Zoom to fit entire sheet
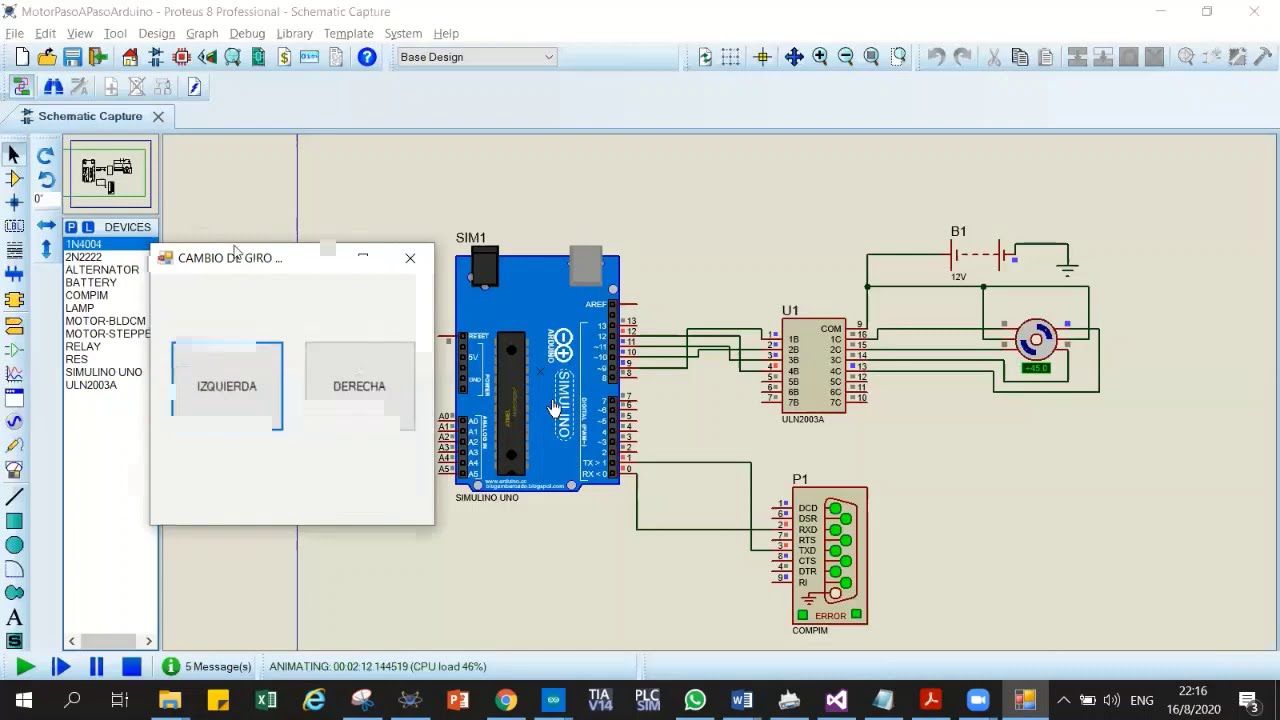 [x=872, y=57]
